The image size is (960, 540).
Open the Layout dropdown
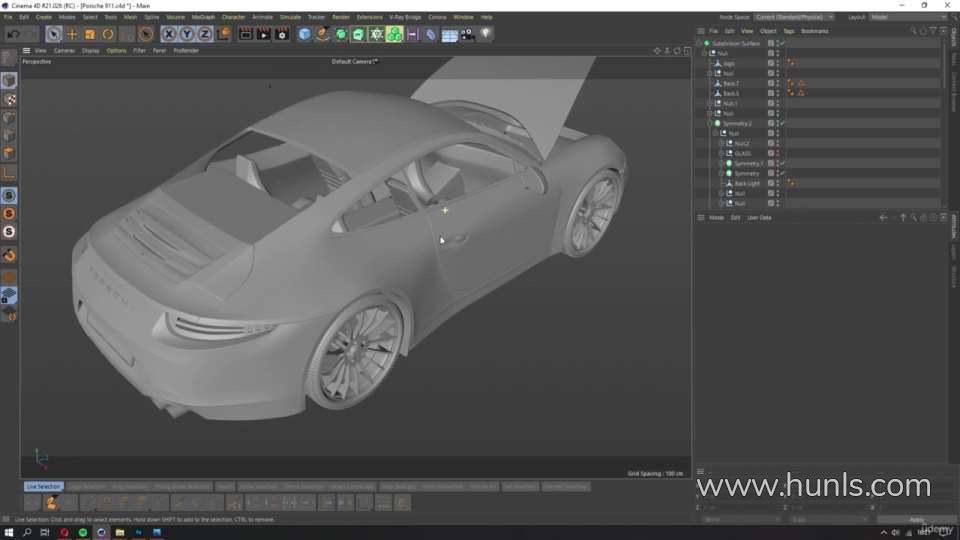tap(906, 17)
